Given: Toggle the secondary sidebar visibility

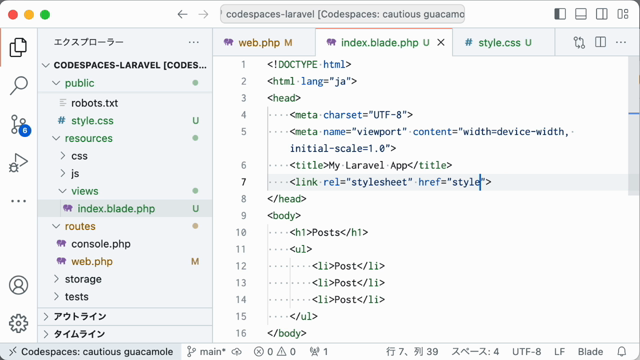Looking at the screenshot, I should [602, 14].
